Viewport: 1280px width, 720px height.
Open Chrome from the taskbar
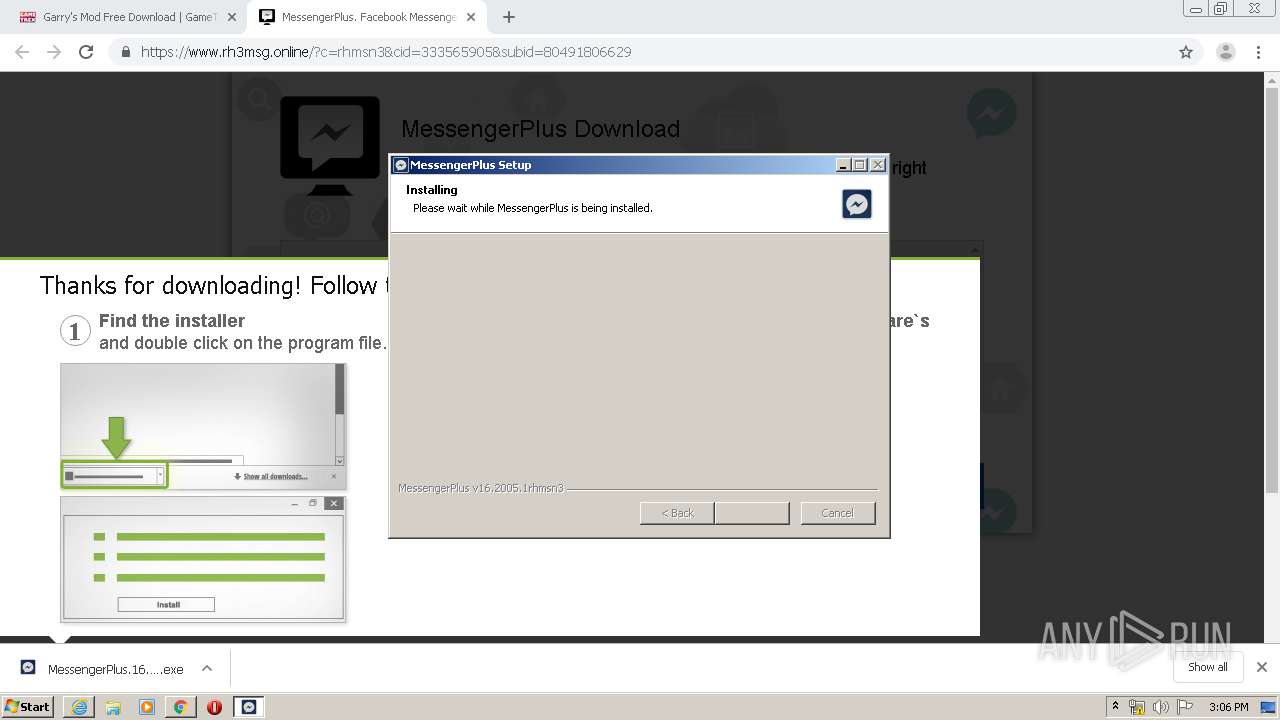[180, 707]
